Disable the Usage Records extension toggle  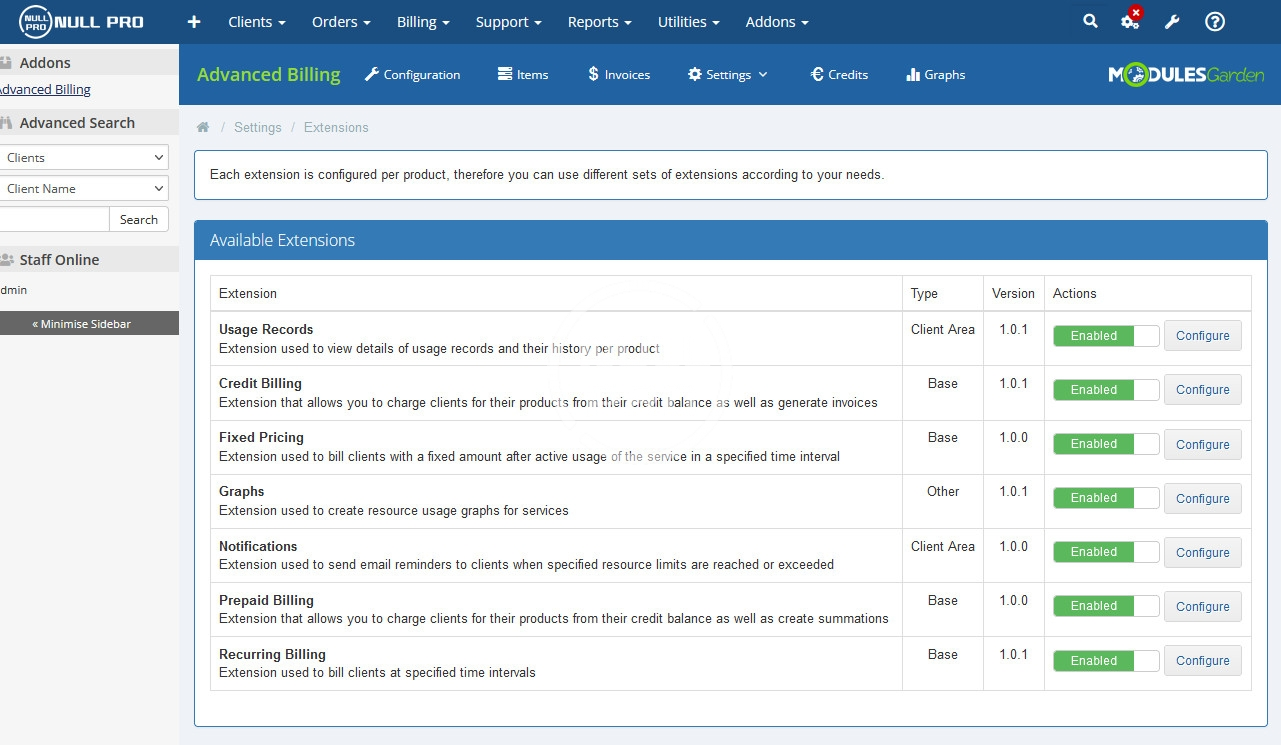pyautogui.click(x=1105, y=336)
